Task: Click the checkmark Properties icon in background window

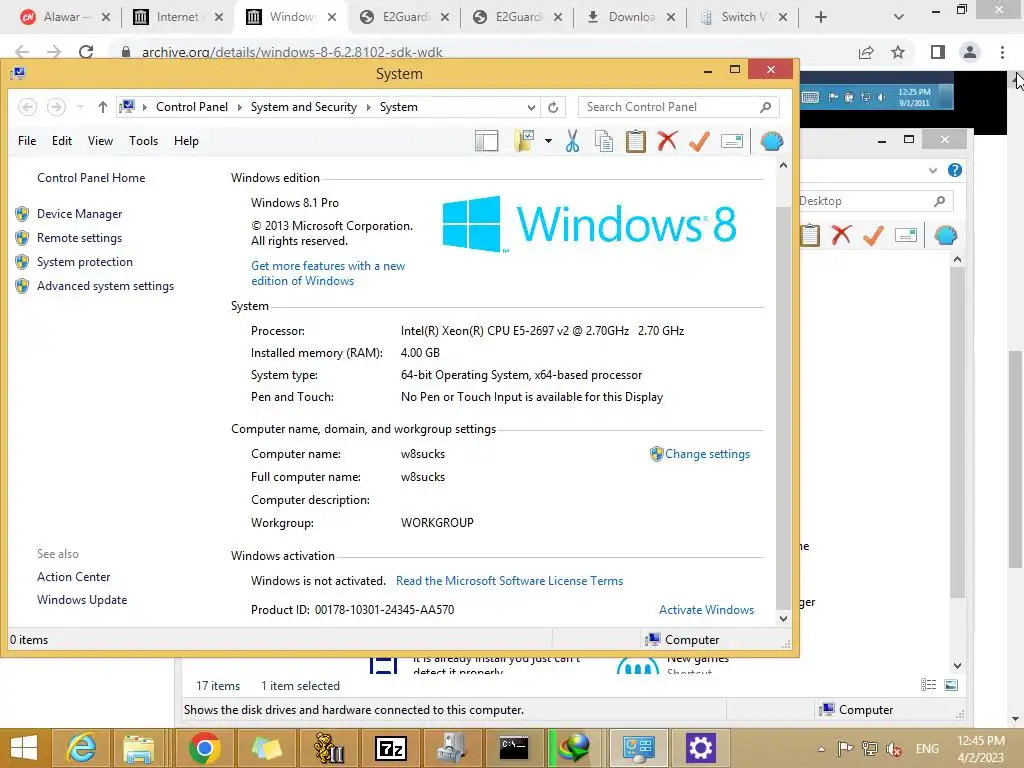Action: click(873, 235)
